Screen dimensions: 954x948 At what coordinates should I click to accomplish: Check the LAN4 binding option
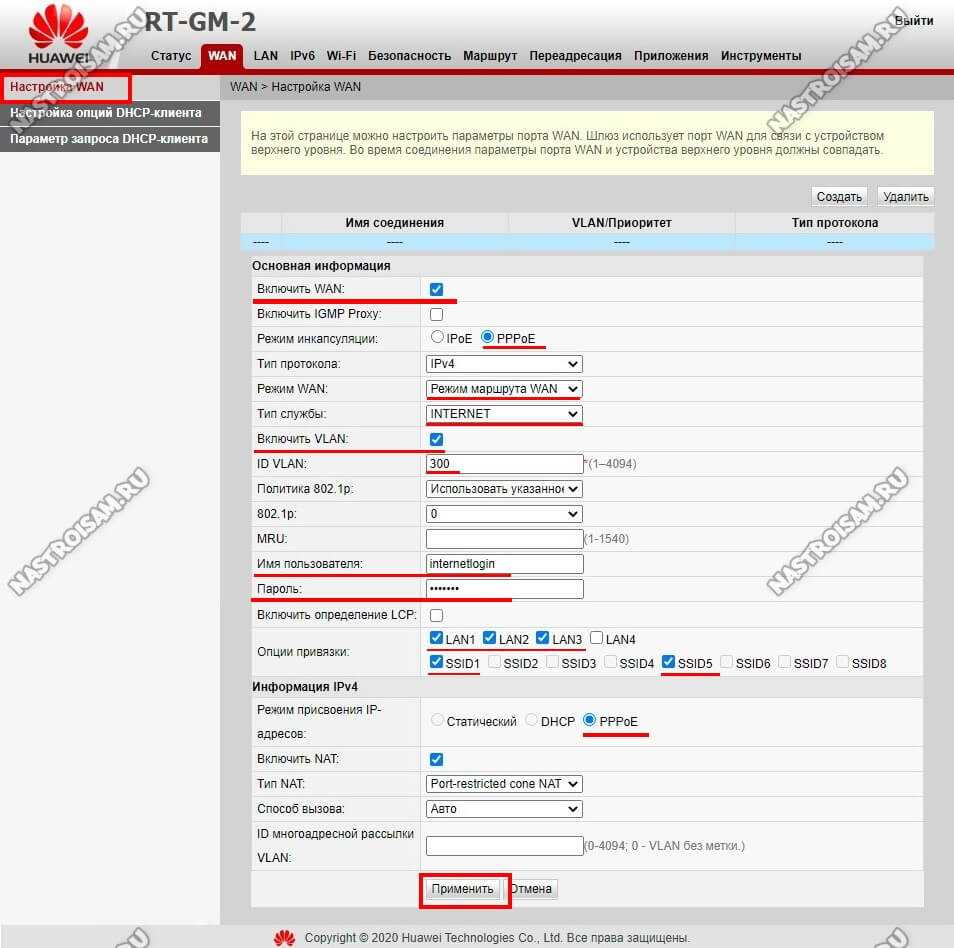tap(597, 638)
